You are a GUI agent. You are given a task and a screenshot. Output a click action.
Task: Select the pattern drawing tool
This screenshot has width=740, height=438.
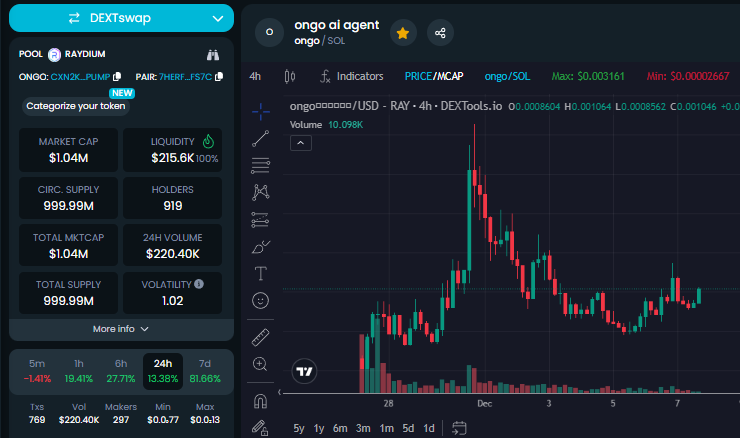[261, 192]
